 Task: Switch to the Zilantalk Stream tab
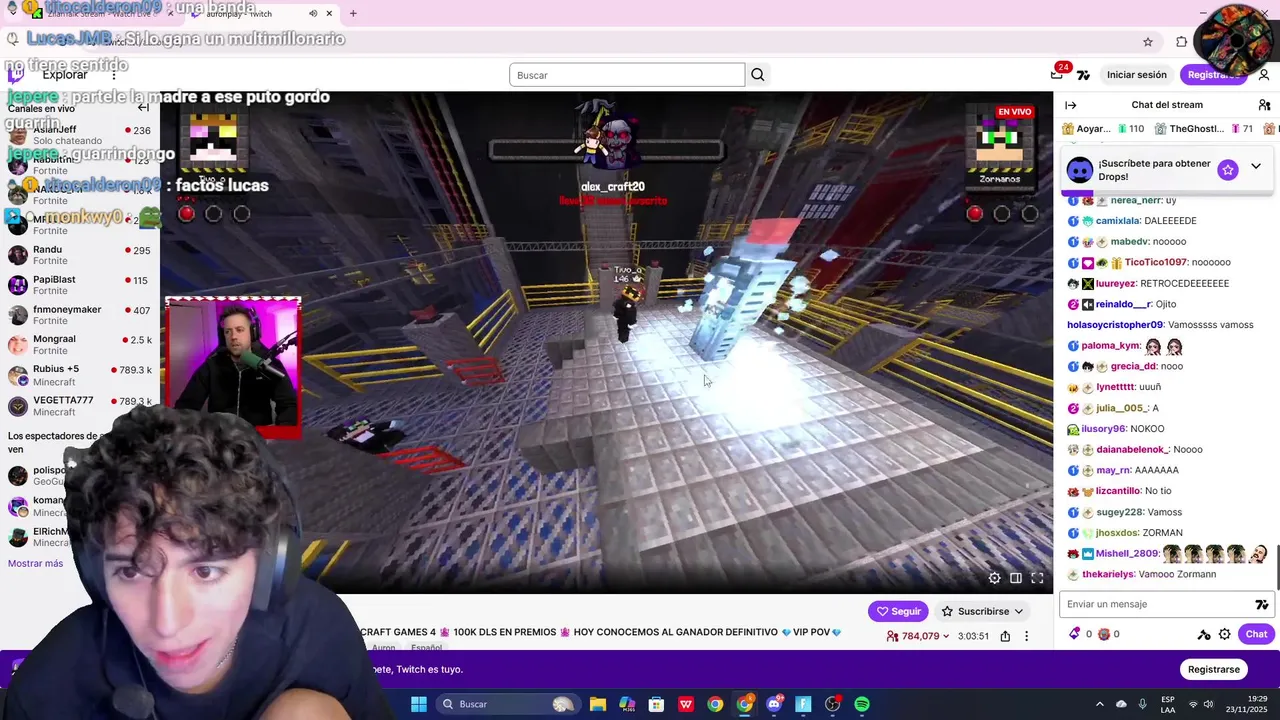tap(100, 13)
